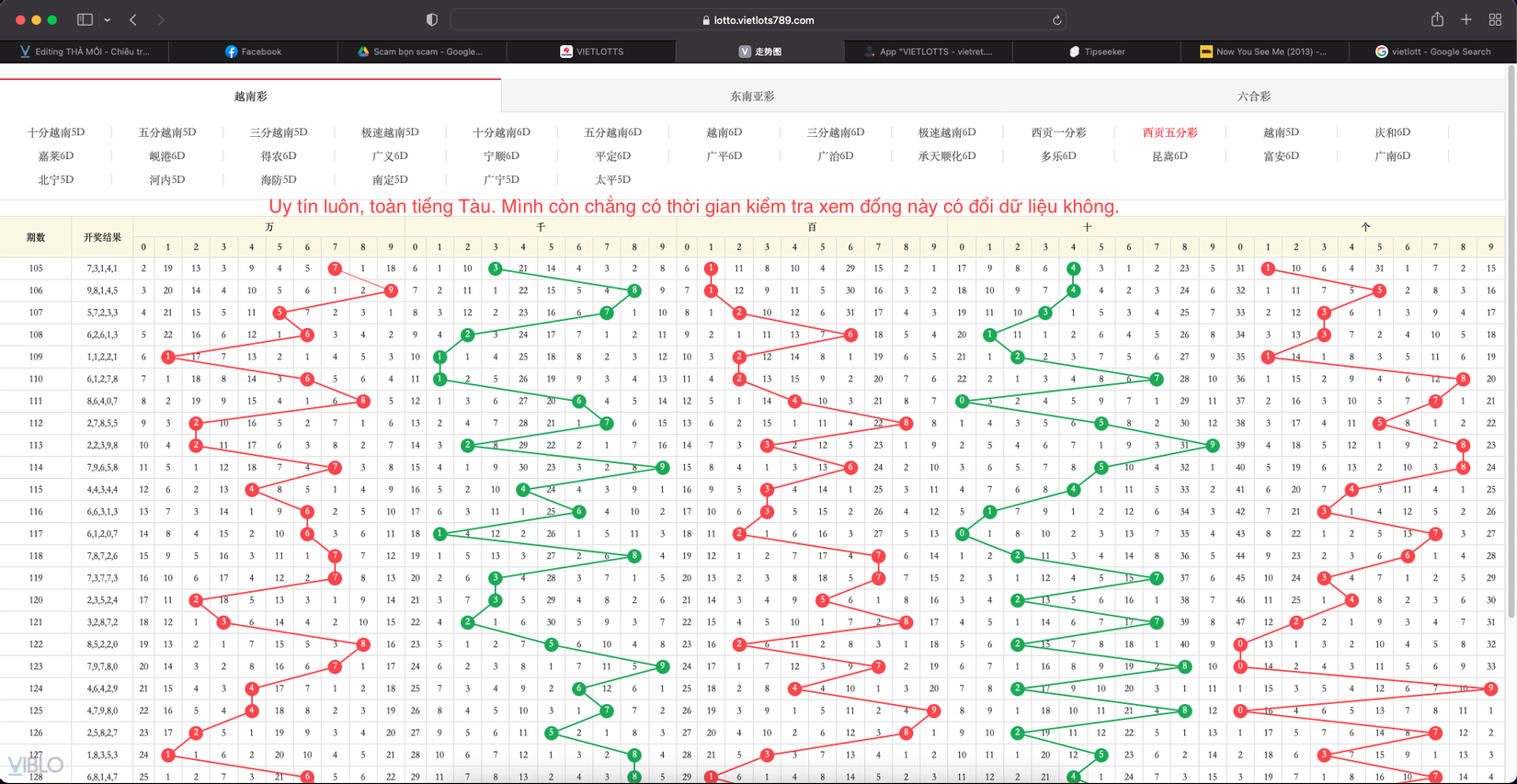Click the 万 position column header
Screen dimensions: 1517x784
tap(268, 226)
